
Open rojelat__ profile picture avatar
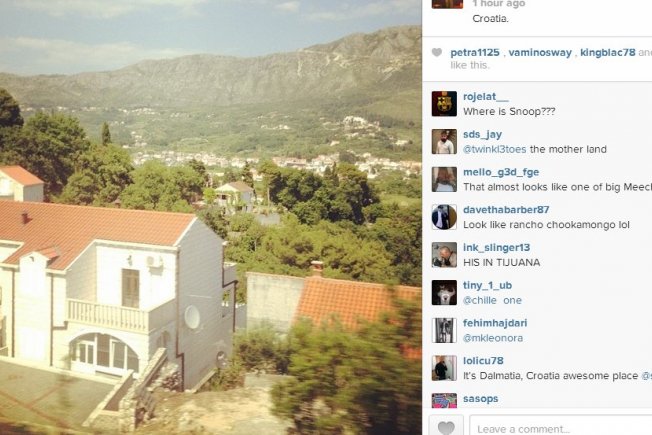pos(444,104)
